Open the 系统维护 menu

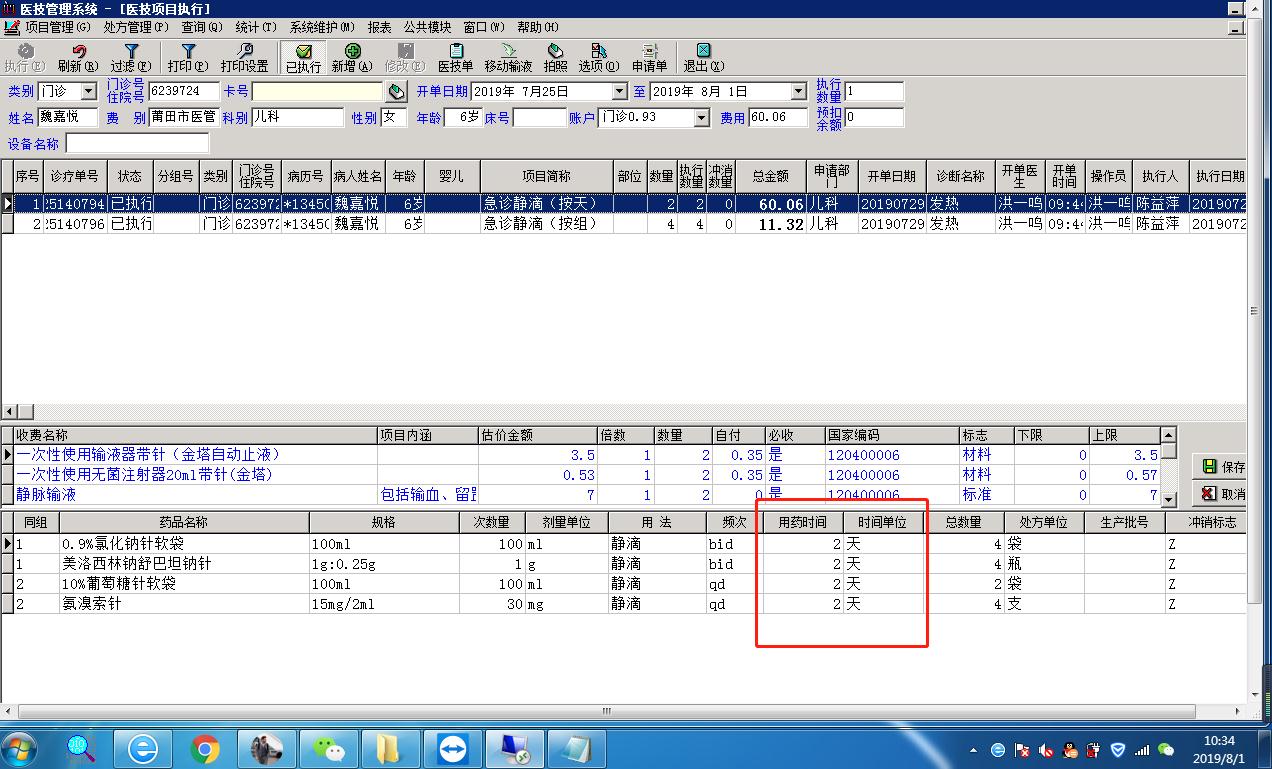(x=321, y=27)
